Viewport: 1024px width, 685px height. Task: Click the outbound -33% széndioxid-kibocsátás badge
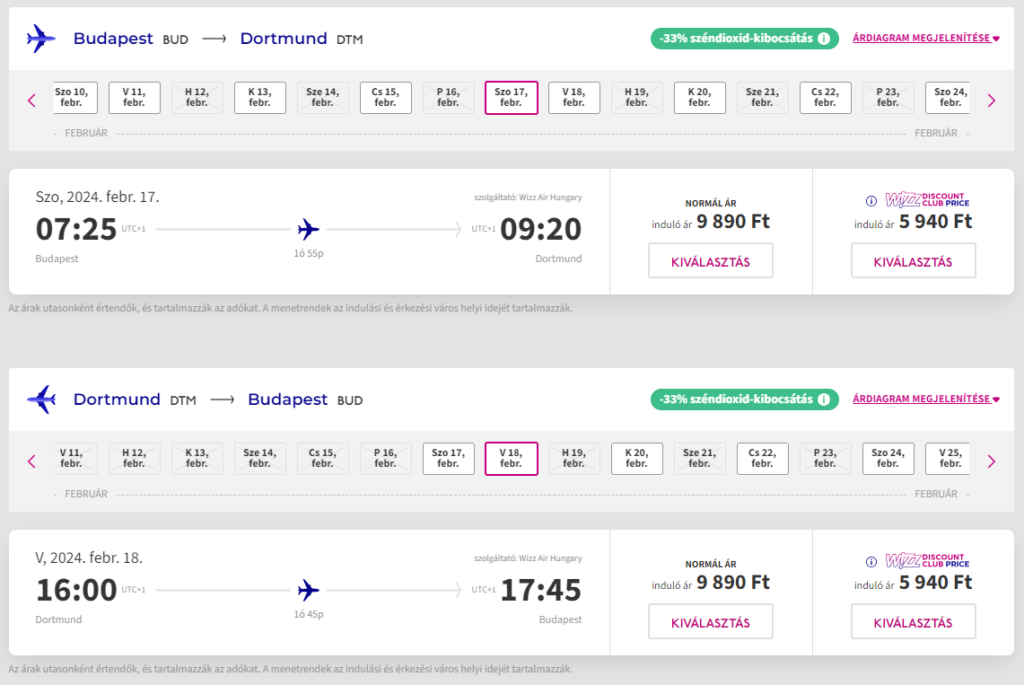[x=735, y=39]
